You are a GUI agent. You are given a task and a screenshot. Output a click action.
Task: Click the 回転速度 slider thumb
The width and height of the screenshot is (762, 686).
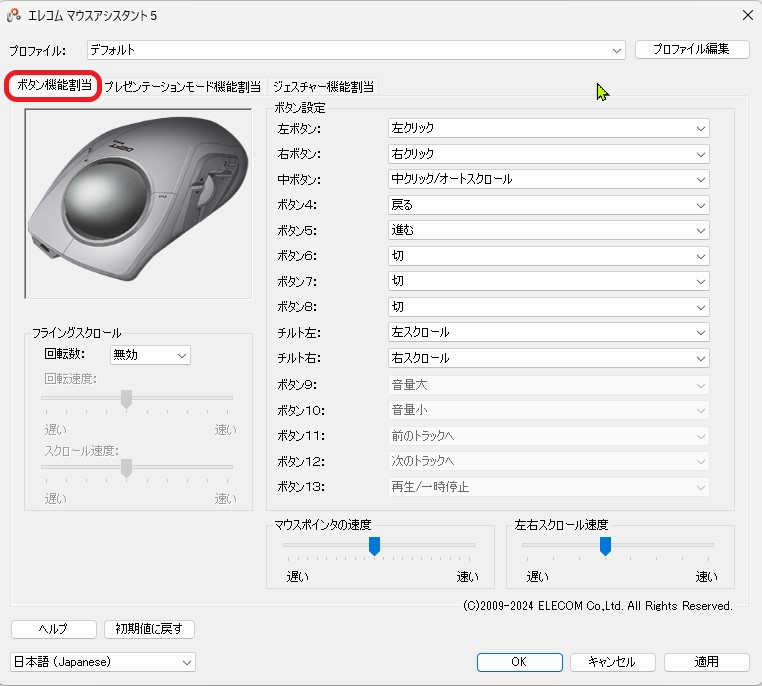pos(126,399)
